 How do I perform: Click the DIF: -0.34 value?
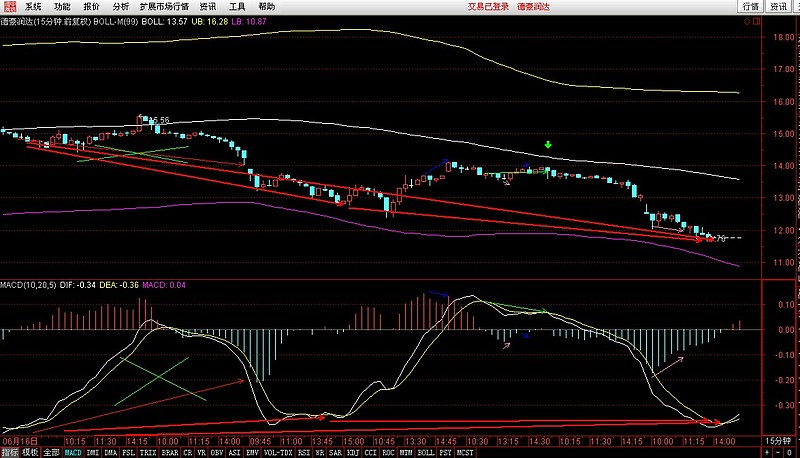78,285
